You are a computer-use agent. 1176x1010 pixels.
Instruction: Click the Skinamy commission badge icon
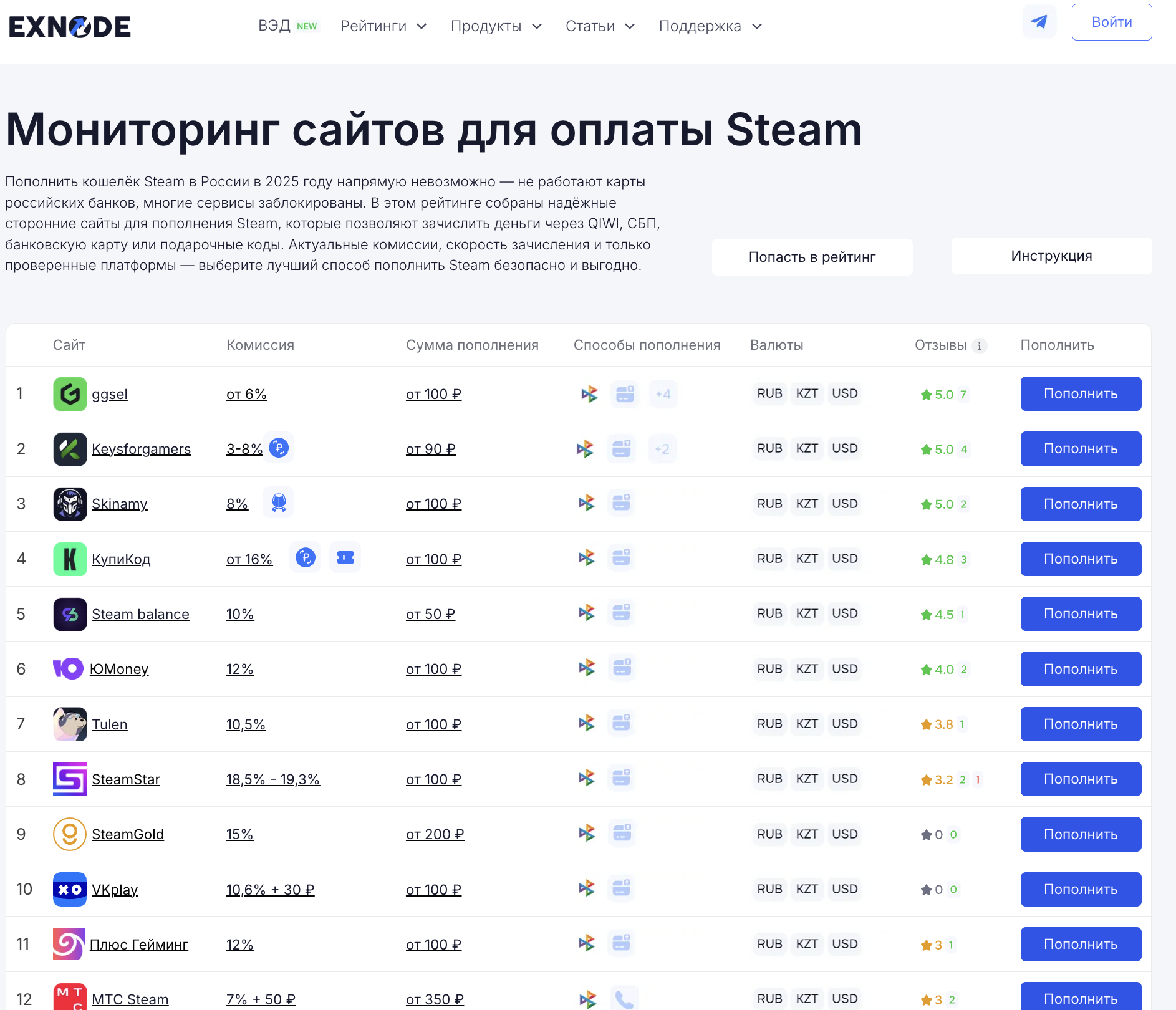[279, 503]
